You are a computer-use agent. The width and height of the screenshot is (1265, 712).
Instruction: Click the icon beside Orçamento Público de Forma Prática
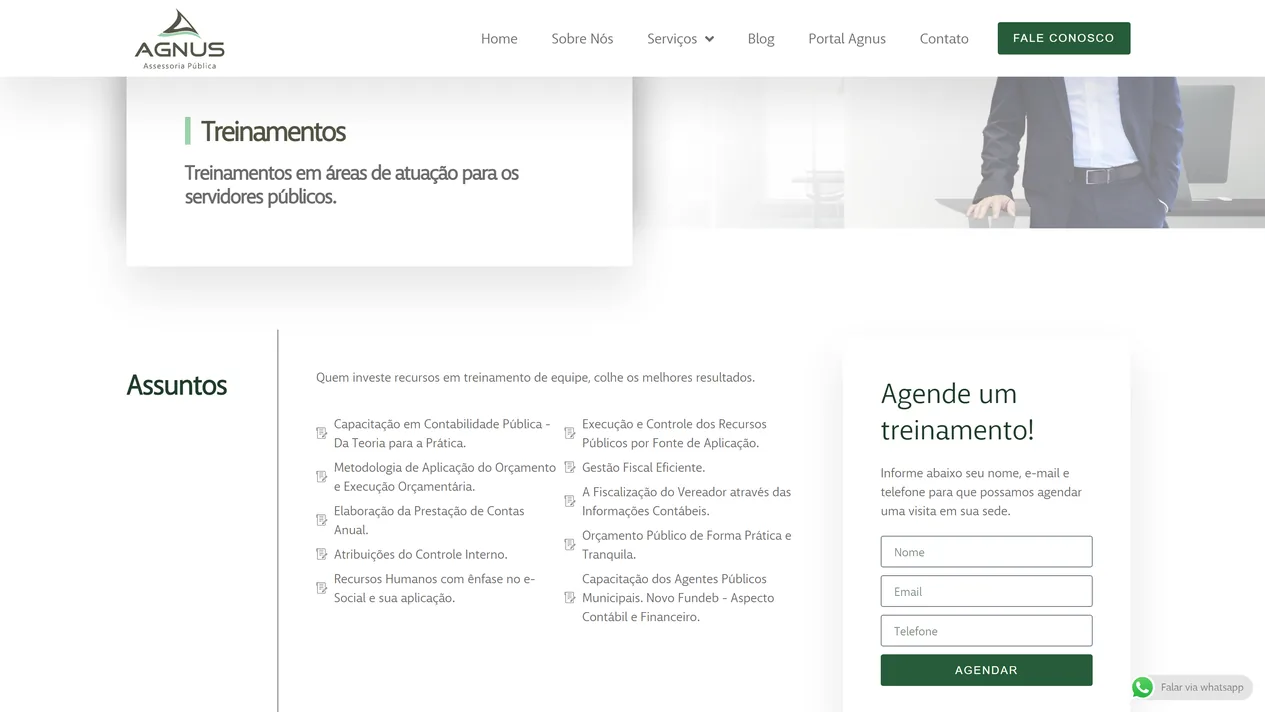570,545
